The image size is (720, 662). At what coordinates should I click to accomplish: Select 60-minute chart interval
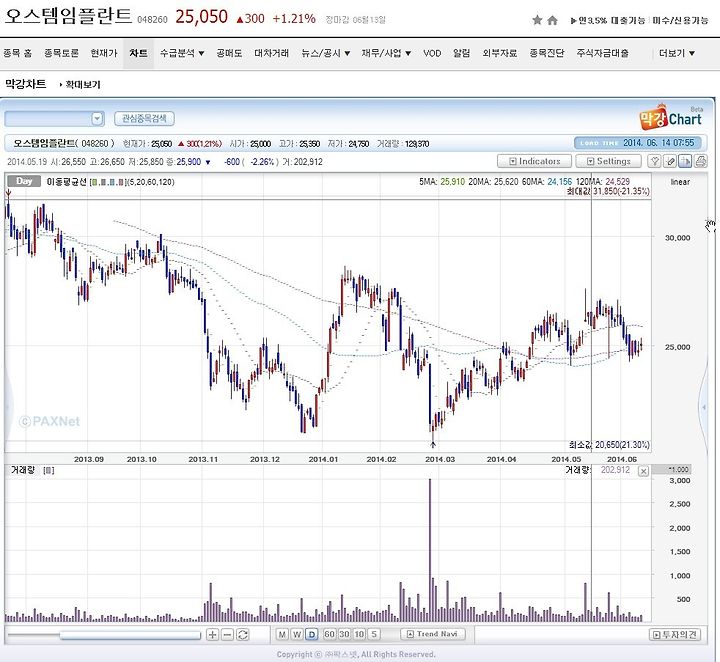tap(329, 634)
